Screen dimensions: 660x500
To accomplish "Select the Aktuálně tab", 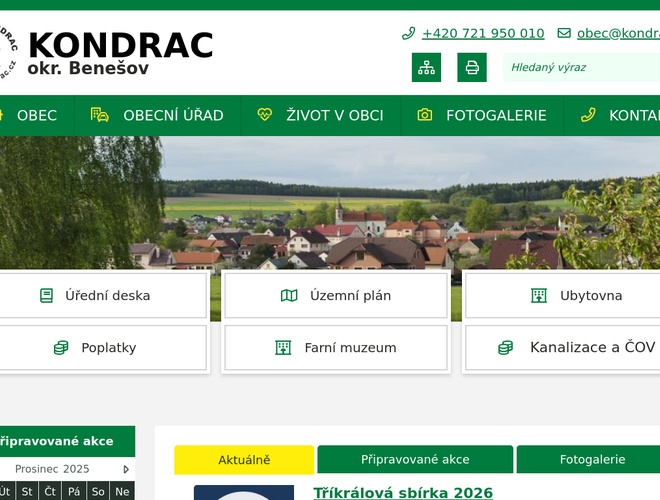I will pyautogui.click(x=244, y=460).
